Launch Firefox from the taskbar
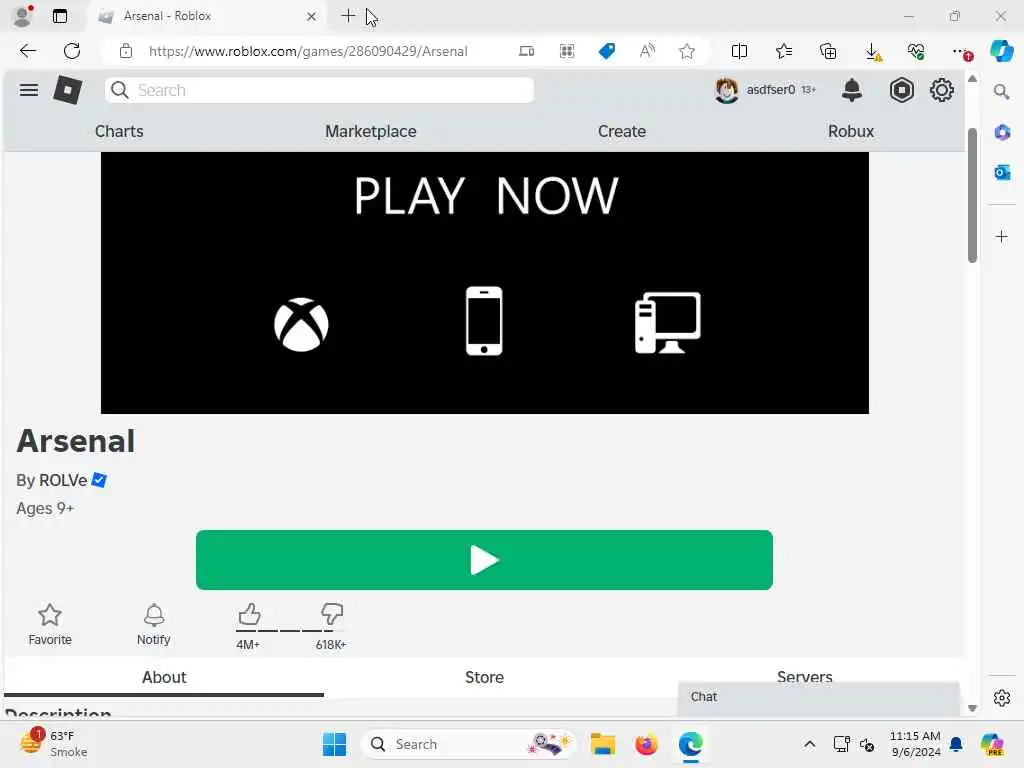This screenshot has width=1024, height=768. click(x=646, y=744)
